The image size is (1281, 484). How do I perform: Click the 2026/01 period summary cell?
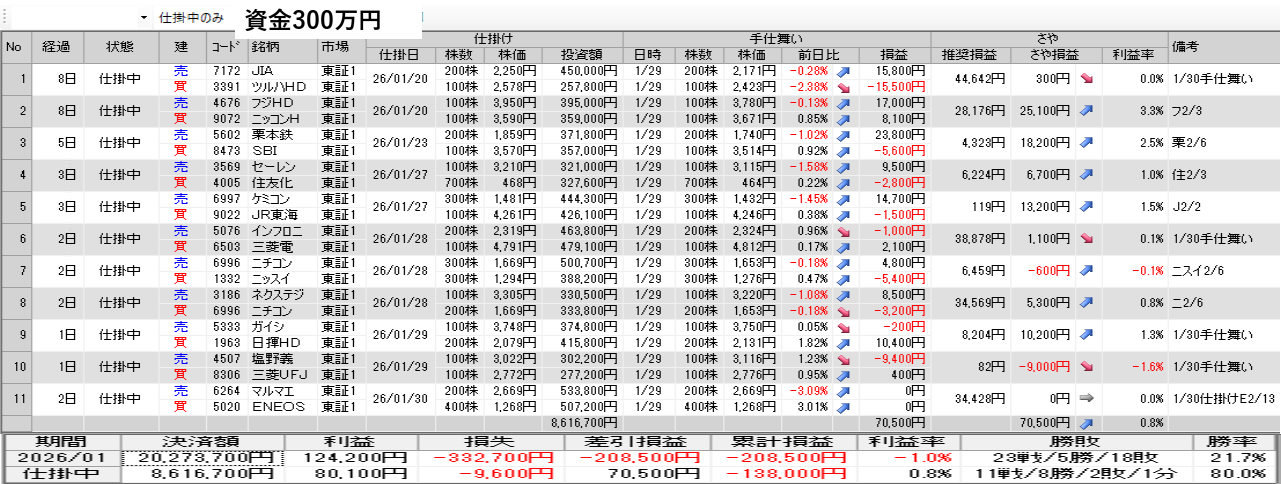tap(62, 458)
